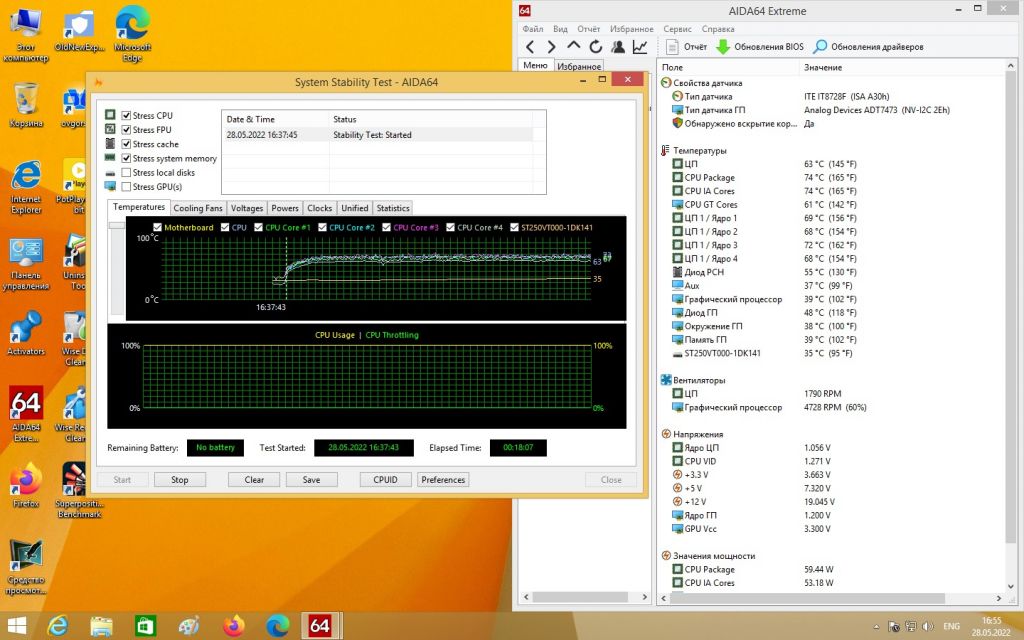Open Microsoft Edge desktop shortcut
1024x640 pixels.
pos(133,34)
